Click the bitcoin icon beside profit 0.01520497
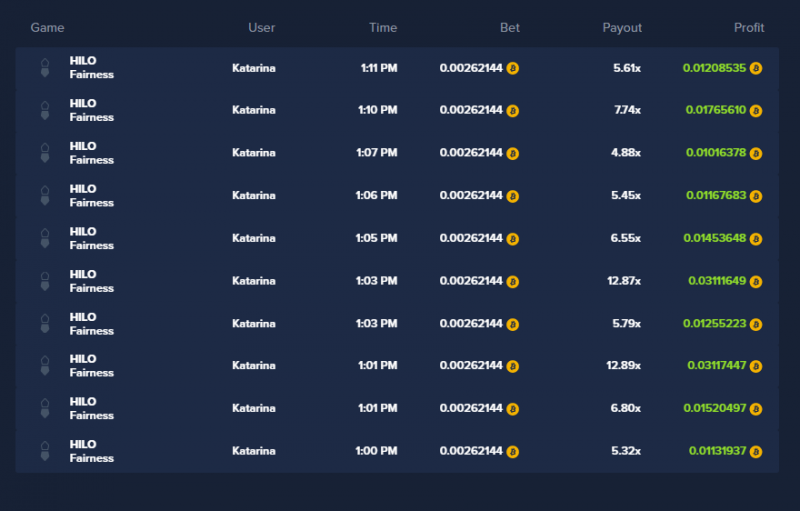 click(756, 409)
